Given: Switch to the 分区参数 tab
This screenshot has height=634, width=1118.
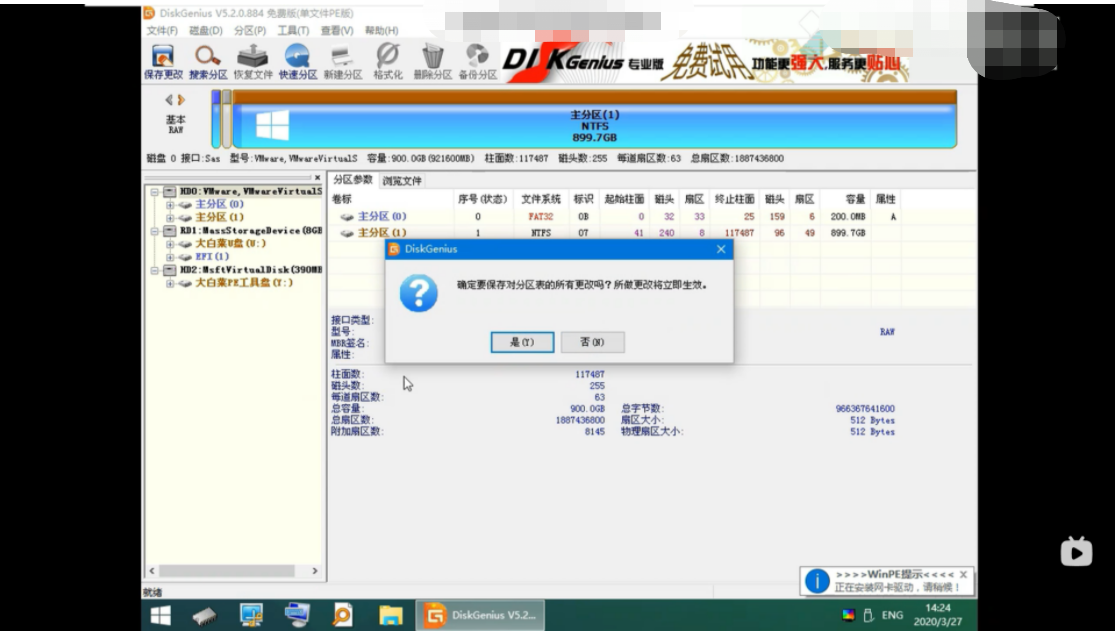Looking at the screenshot, I should (353, 180).
